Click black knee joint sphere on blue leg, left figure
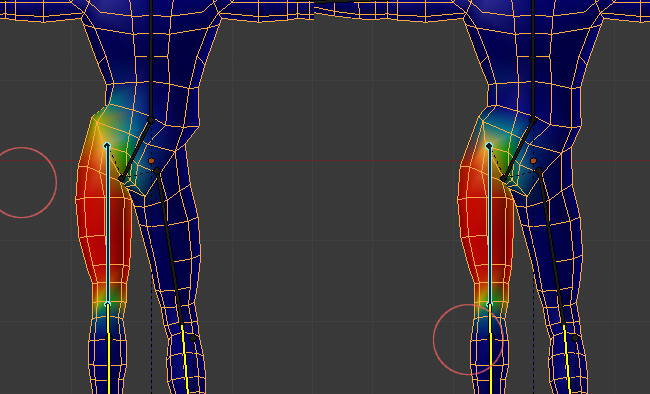 [x=193, y=338]
